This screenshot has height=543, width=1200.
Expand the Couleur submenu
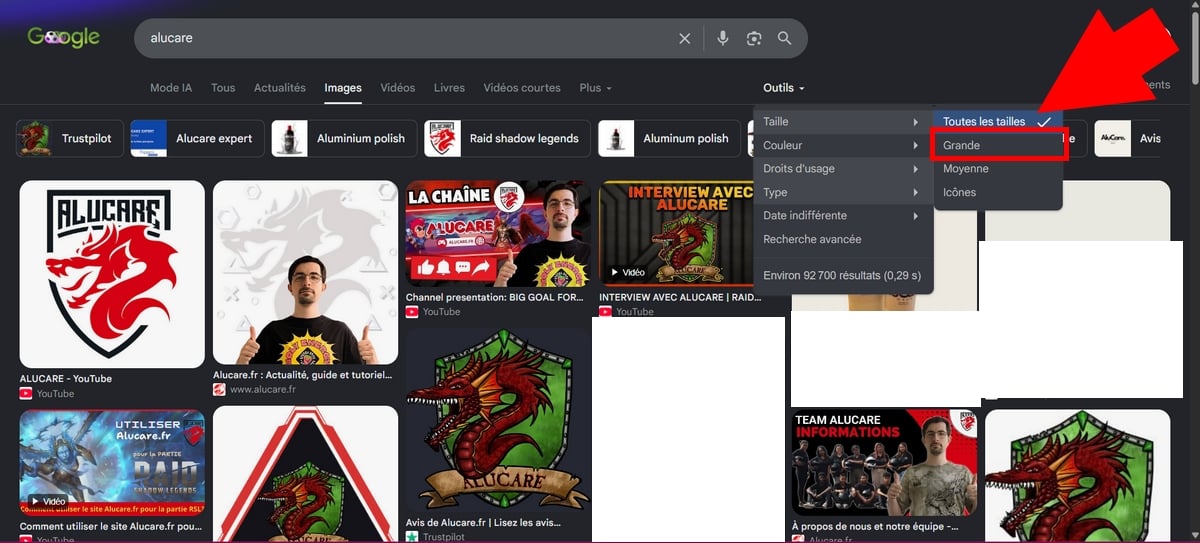843,145
